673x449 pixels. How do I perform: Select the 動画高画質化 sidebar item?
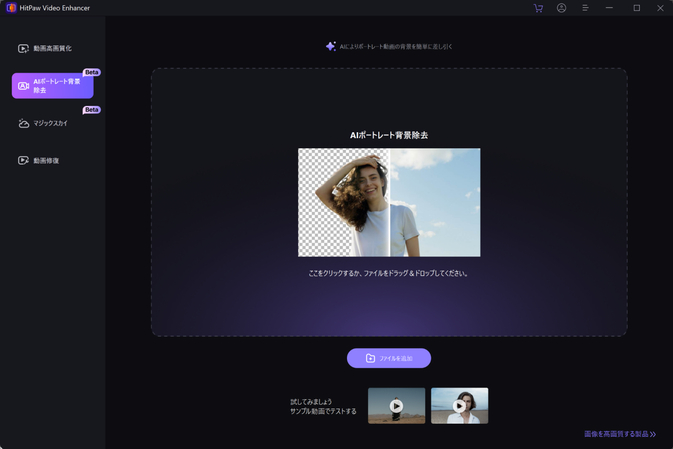[x=52, y=48]
